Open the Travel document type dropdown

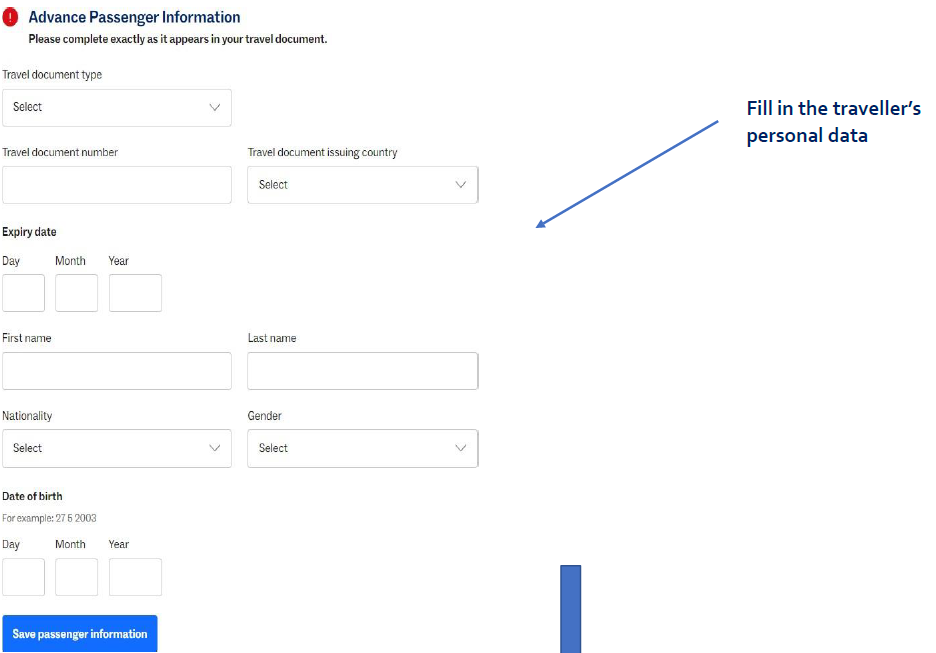tap(116, 108)
